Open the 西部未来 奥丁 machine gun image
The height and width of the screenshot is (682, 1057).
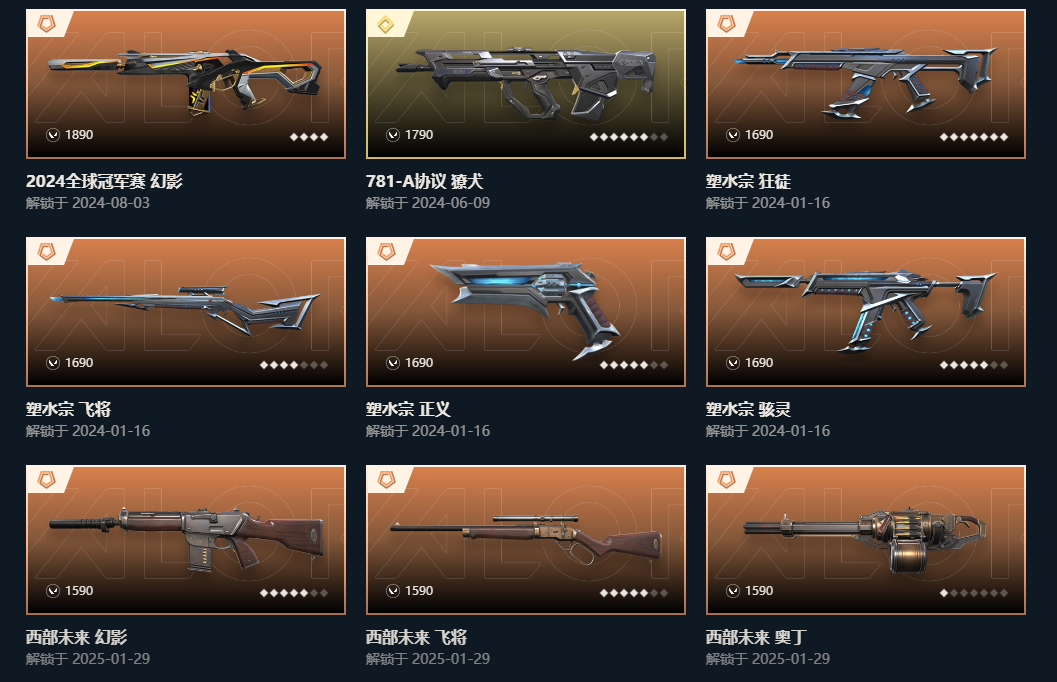(x=866, y=539)
